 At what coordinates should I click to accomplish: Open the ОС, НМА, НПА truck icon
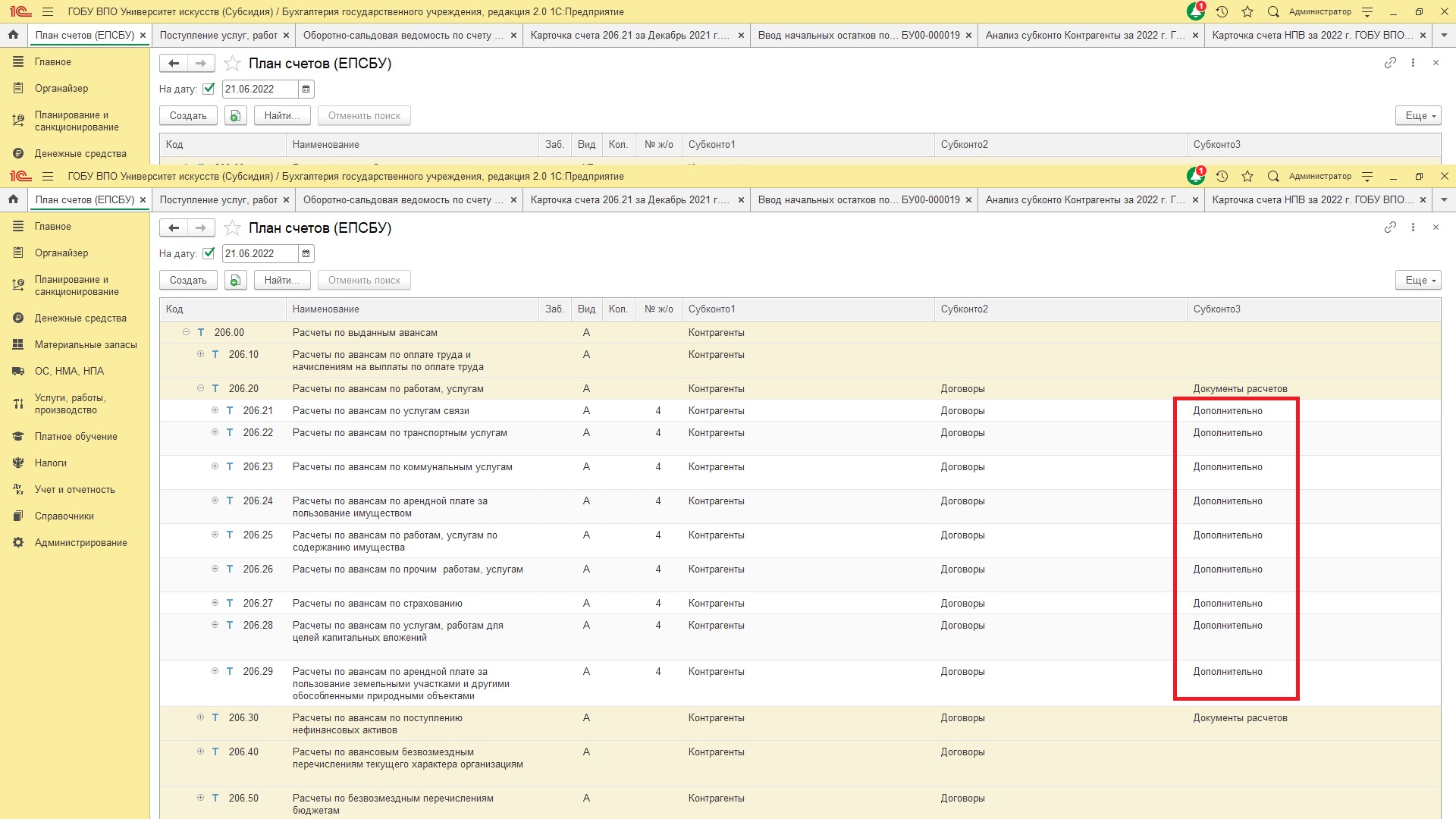18,371
